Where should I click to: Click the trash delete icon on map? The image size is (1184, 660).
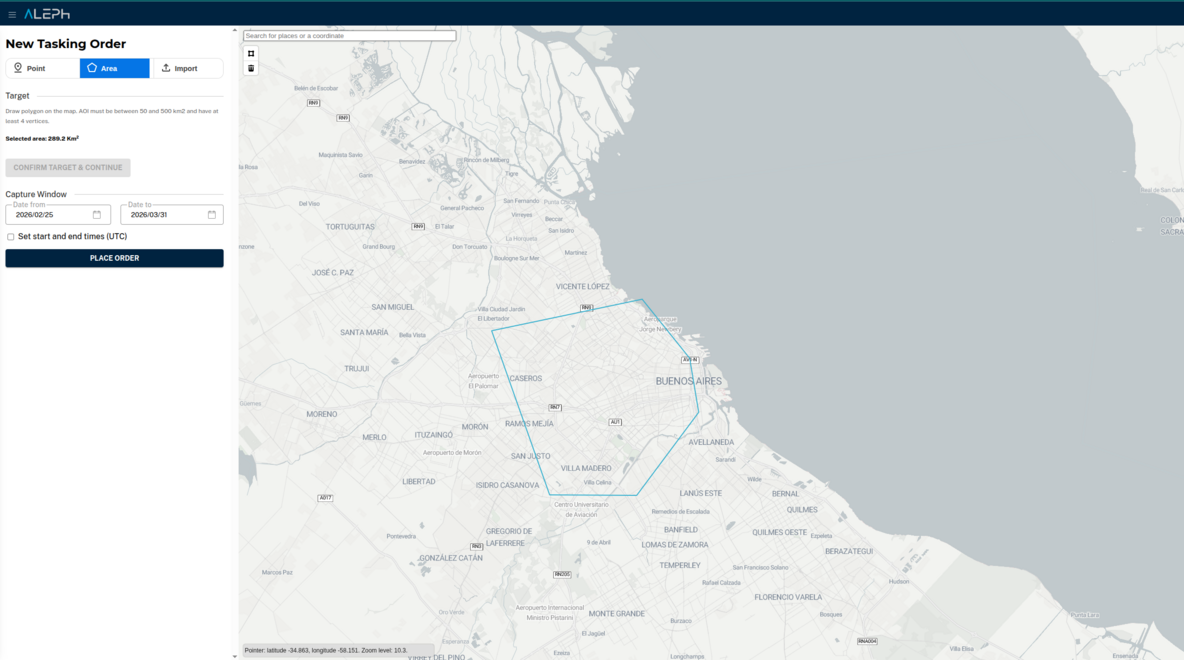251,69
